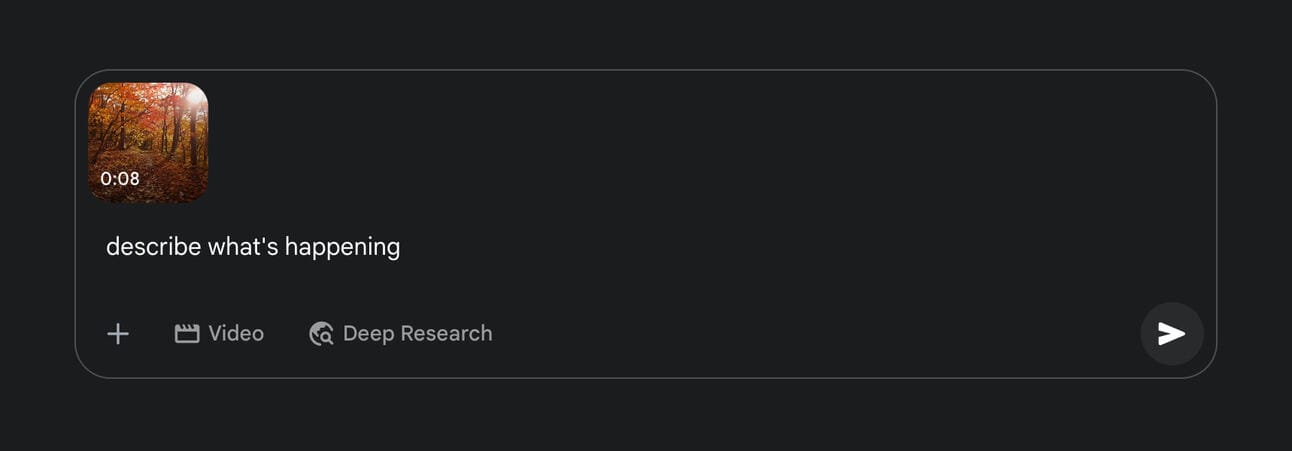Select the Video tool chip

coord(219,334)
